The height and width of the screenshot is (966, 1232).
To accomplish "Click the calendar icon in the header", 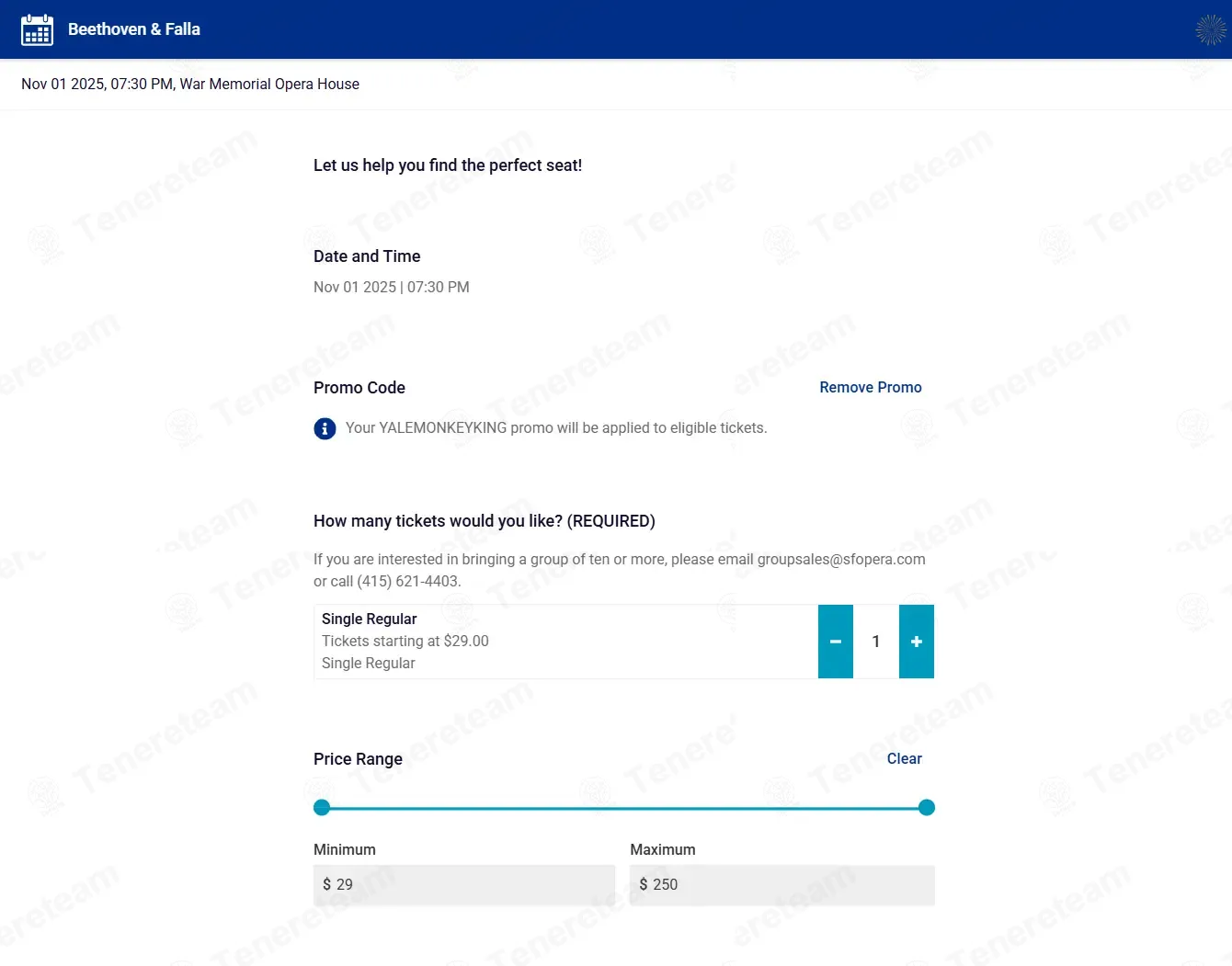I will point(37,29).
